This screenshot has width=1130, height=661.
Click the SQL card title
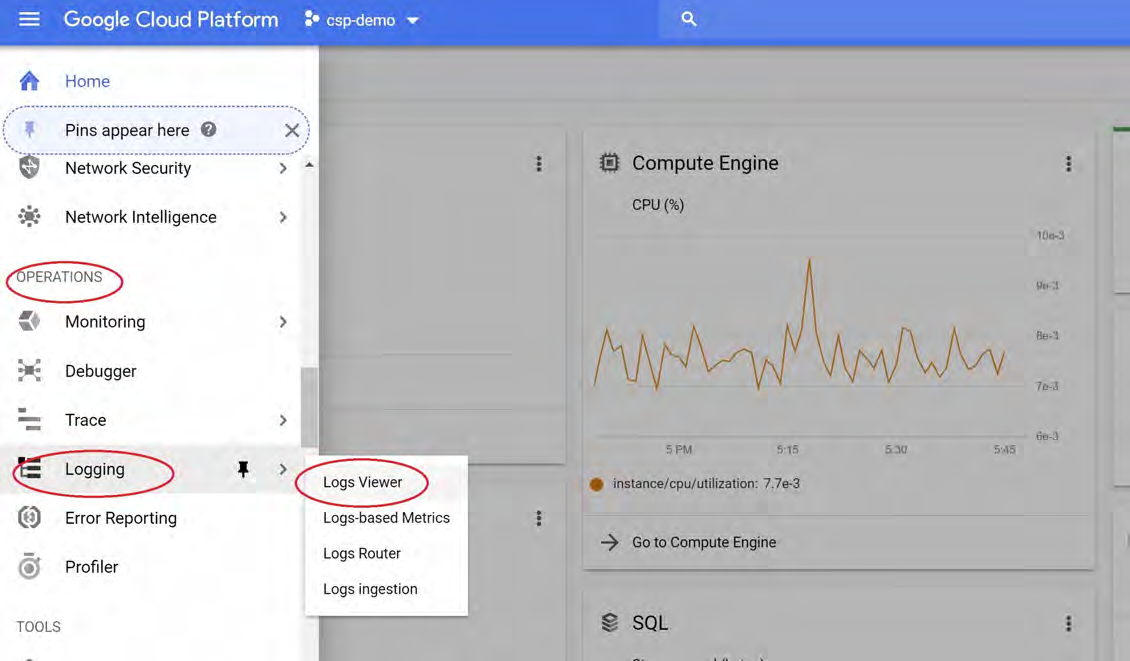(x=650, y=623)
